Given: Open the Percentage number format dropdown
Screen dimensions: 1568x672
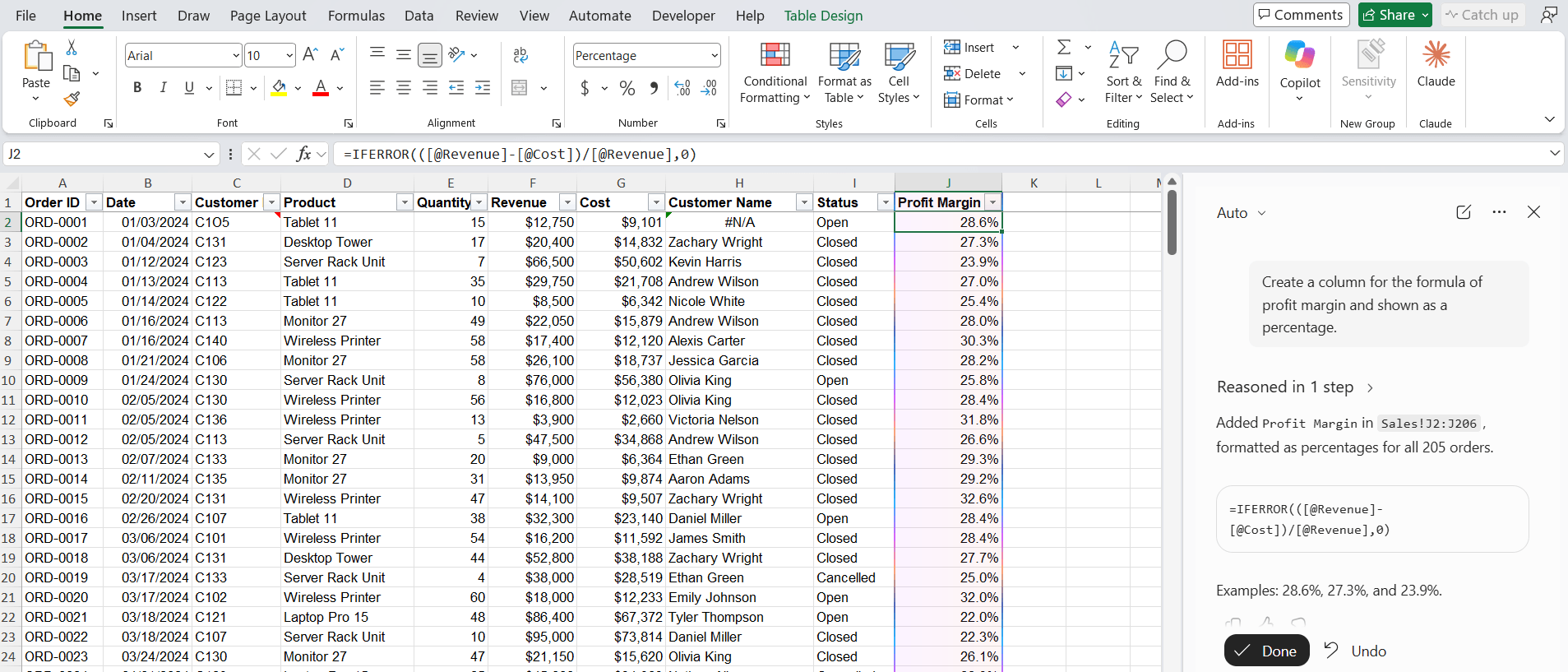Looking at the screenshot, I should point(714,55).
